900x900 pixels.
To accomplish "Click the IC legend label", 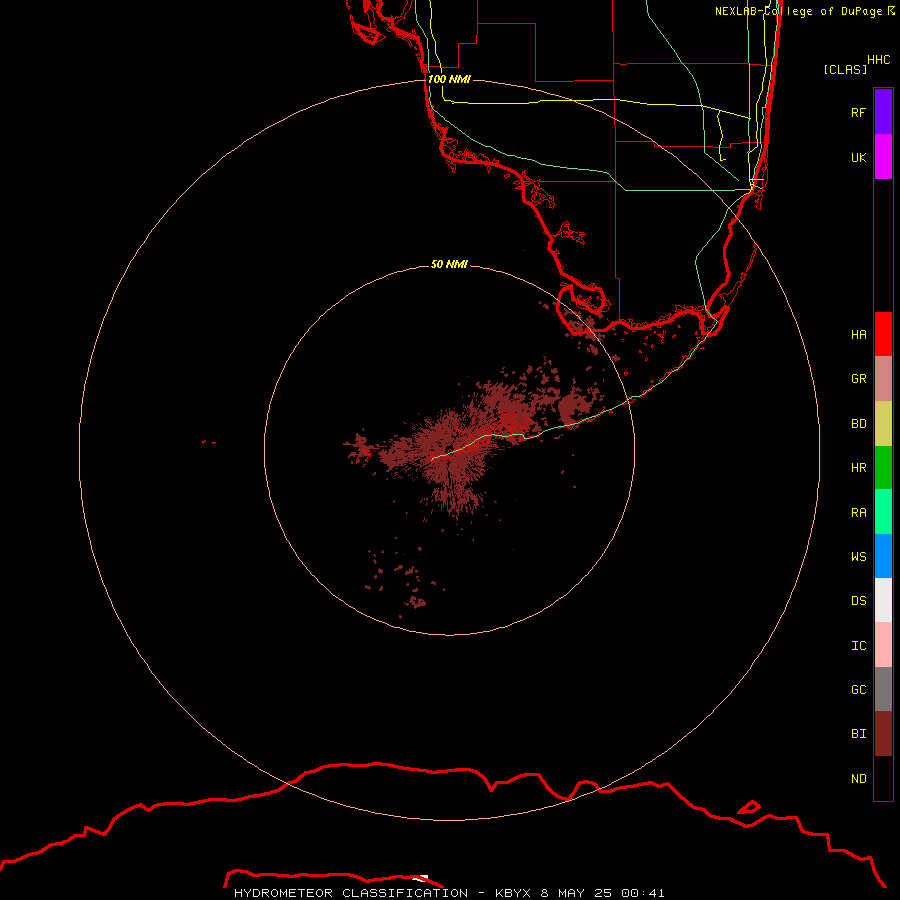I will (x=859, y=646).
